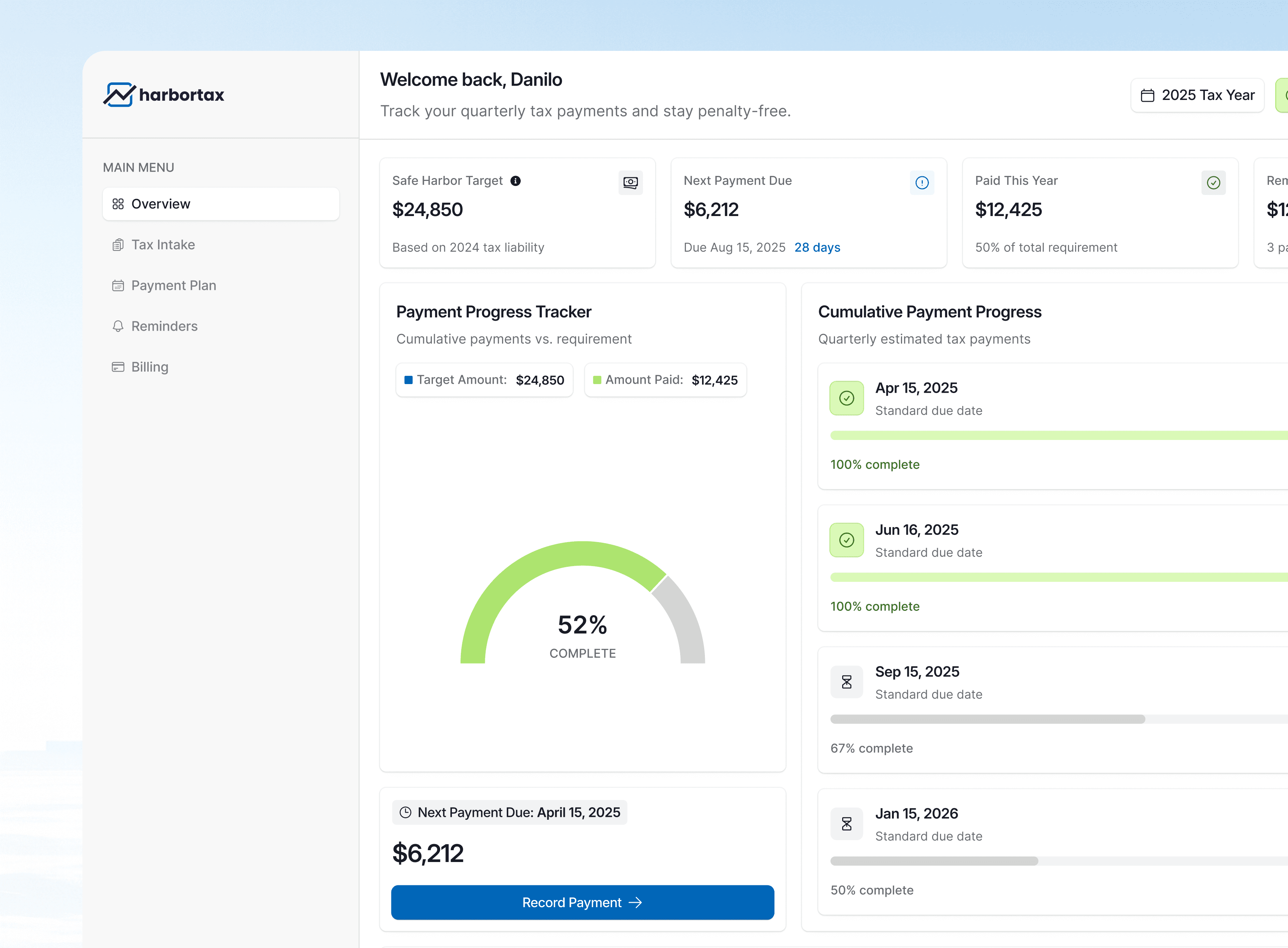Click the Safe Harbor Target info icon
Screen dimensions: 1288x948
[x=515, y=181]
